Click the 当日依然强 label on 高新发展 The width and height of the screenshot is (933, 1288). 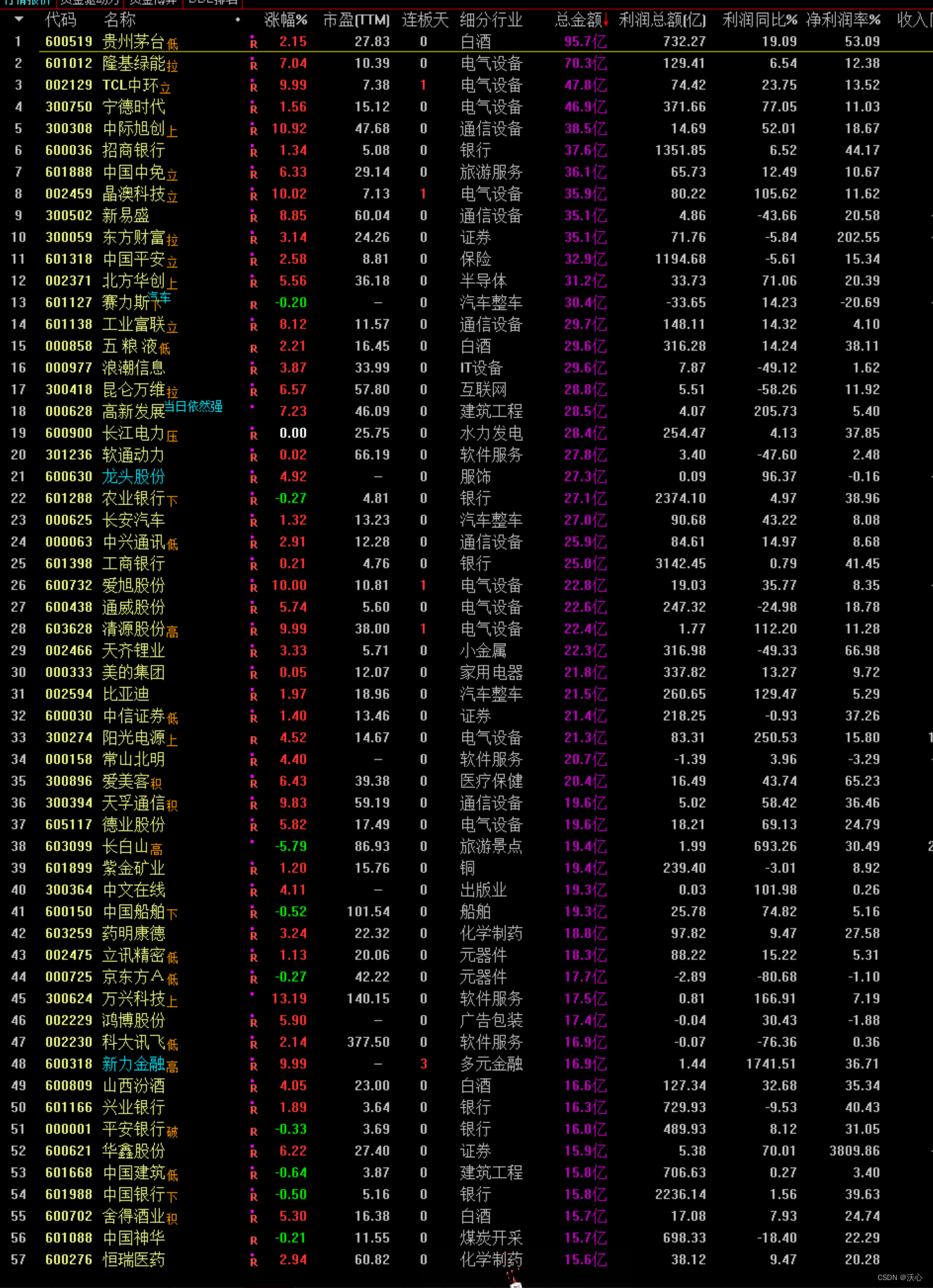pos(193,406)
